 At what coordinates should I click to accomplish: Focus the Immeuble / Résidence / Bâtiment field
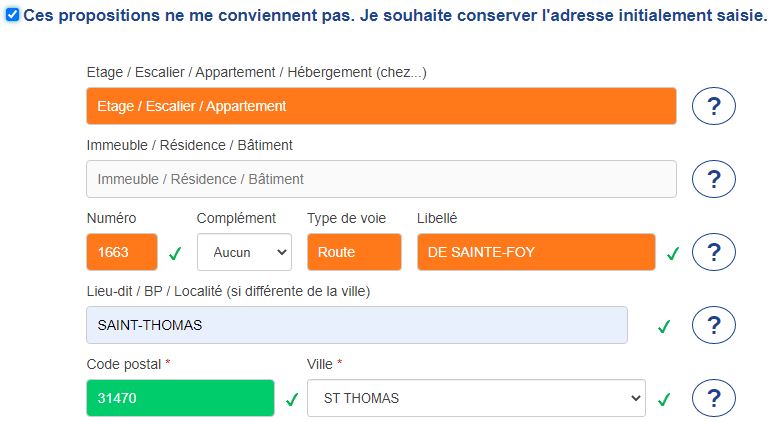click(381, 179)
